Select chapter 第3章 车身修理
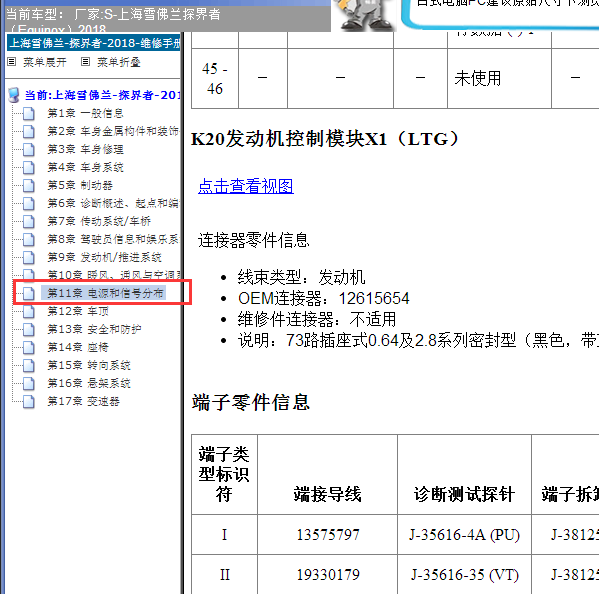 85,149
